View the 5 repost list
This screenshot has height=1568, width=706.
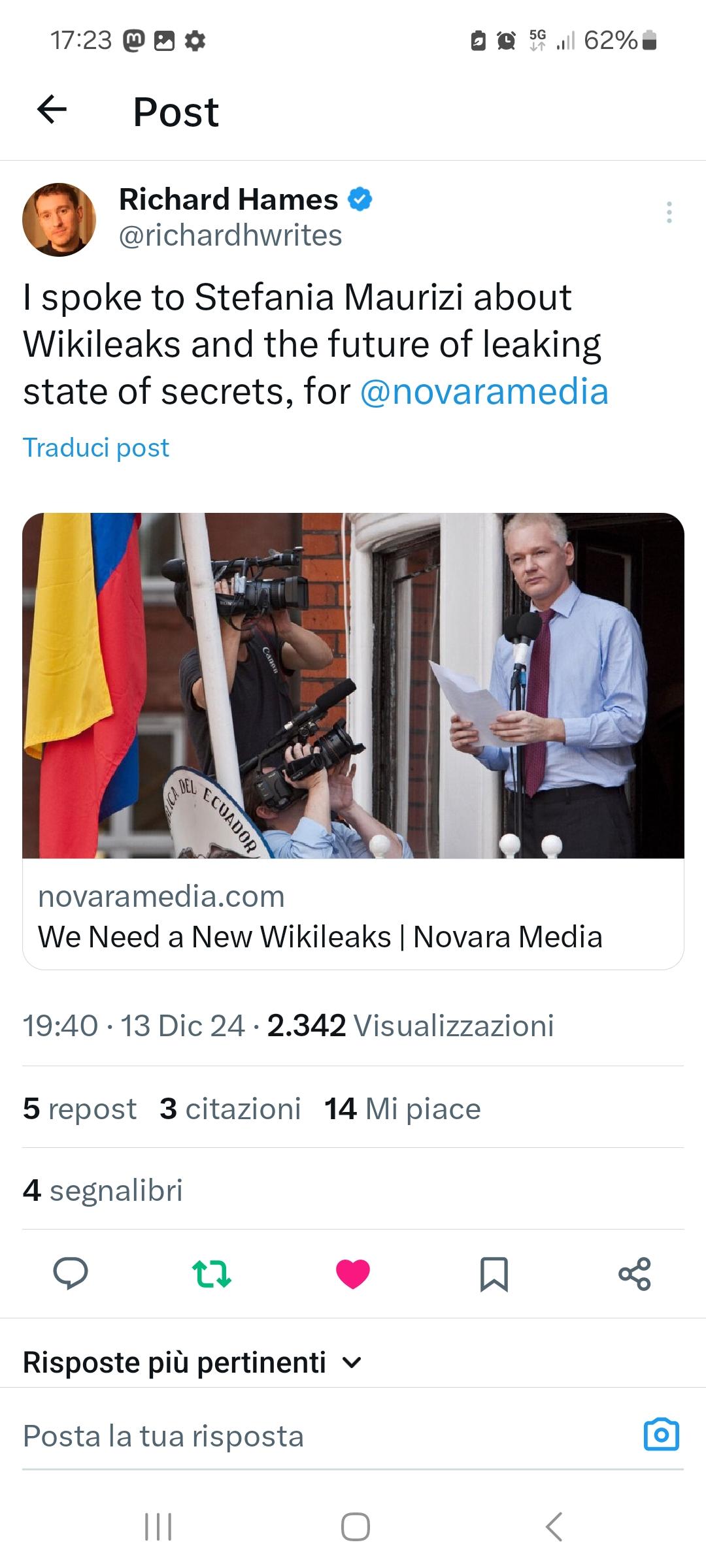[x=80, y=1109]
